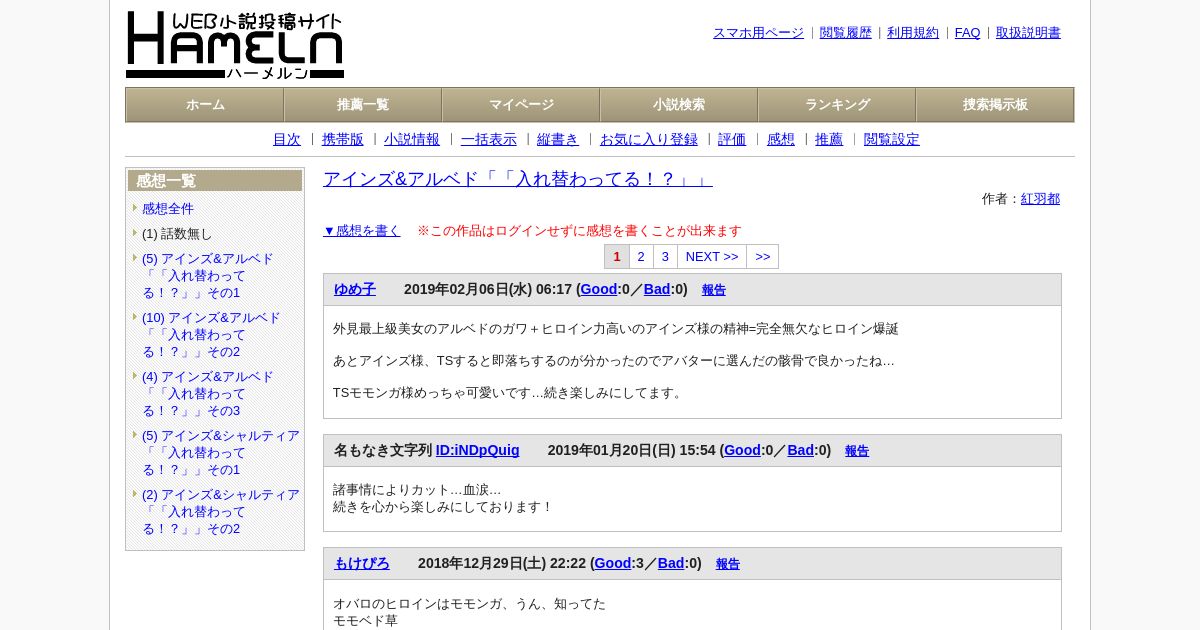The image size is (1200, 630).
Task: Go to the ホーム tab
Action: (205, 105)
